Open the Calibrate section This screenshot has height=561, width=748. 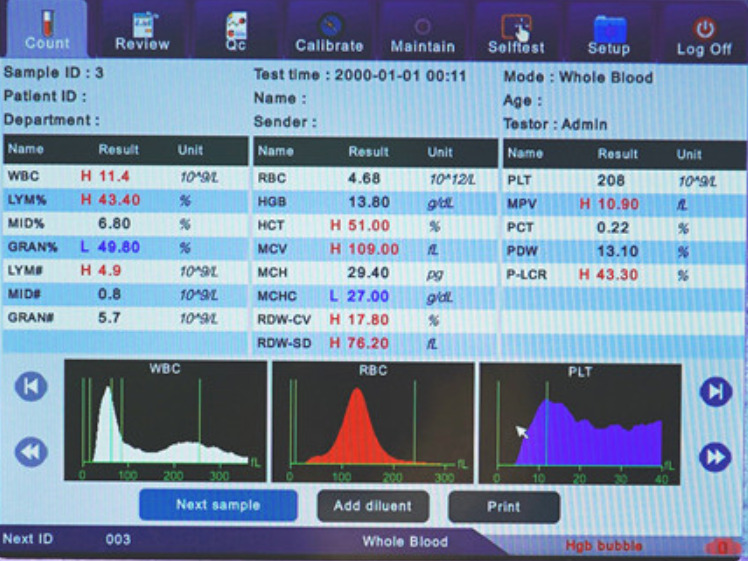pyautogui.click(x=329, y=31)
